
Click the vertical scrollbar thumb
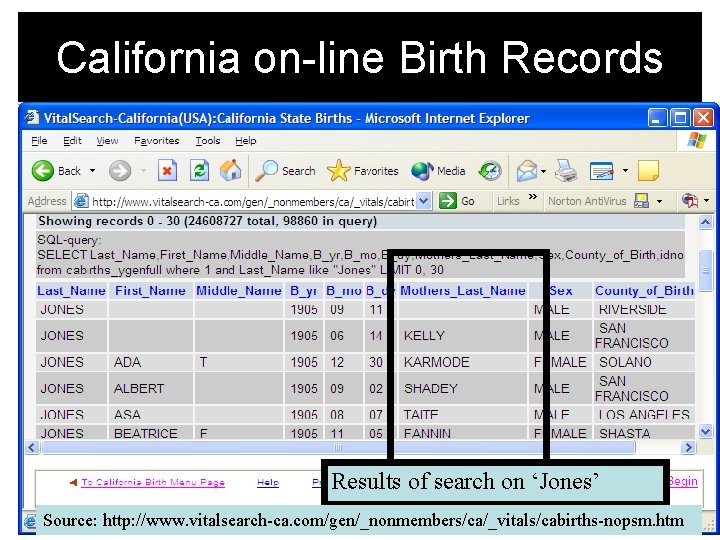coord(705,271)
